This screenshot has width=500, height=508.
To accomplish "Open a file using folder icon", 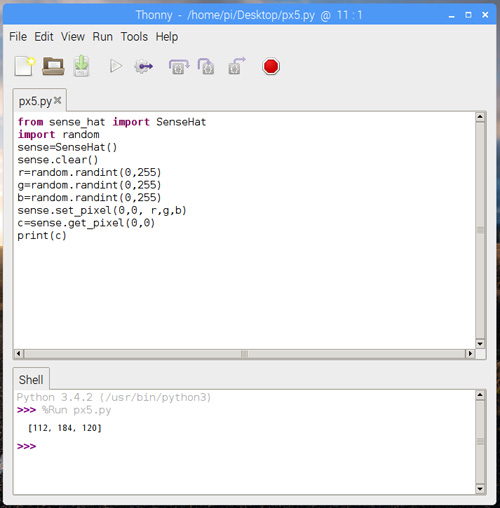I will point(53,66).
